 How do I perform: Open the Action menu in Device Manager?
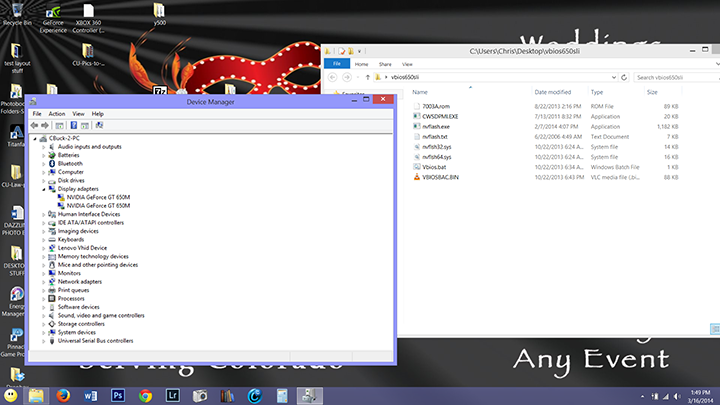click(57, 114)
